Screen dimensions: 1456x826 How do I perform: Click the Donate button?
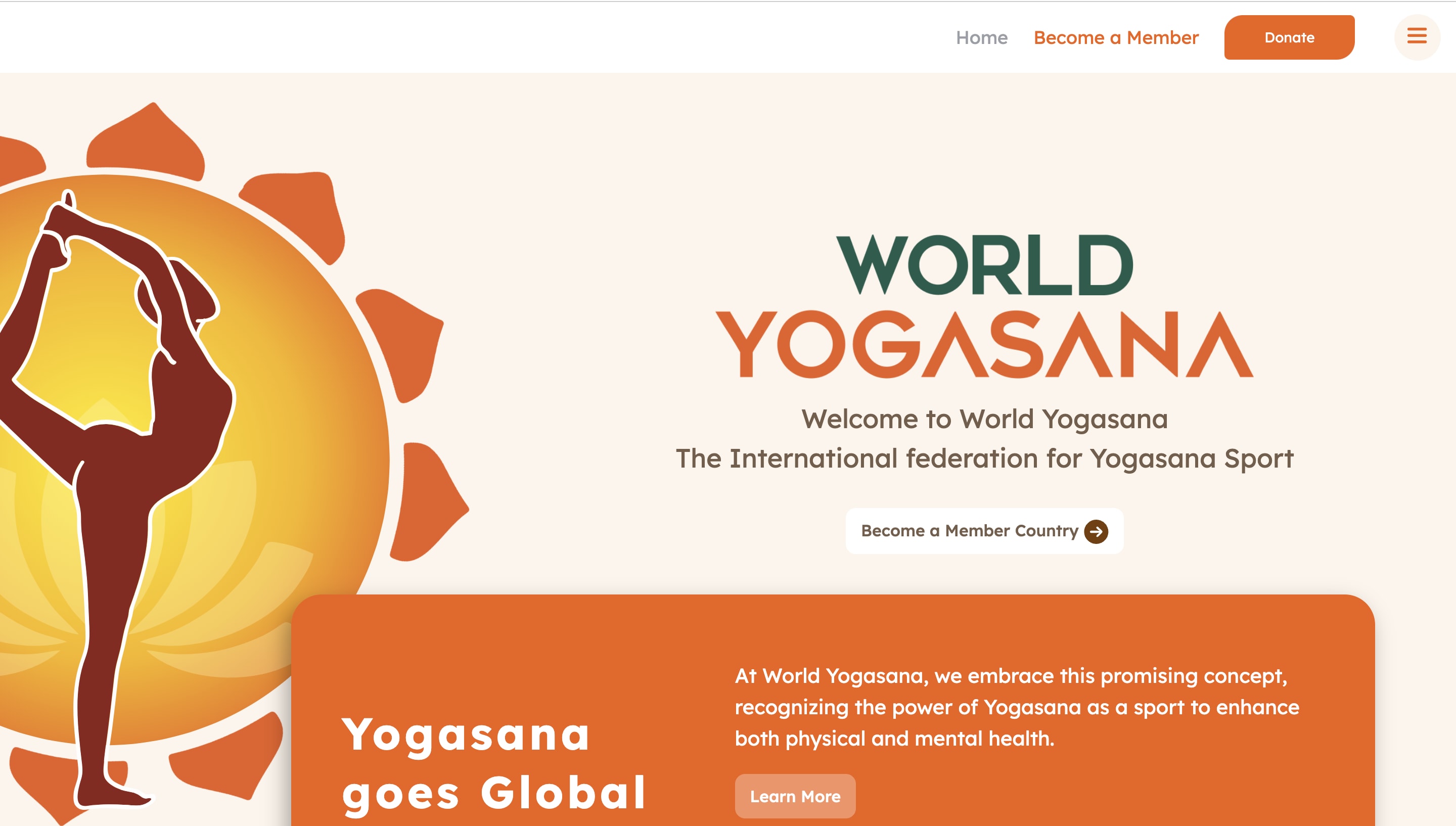click(1289, 37)
